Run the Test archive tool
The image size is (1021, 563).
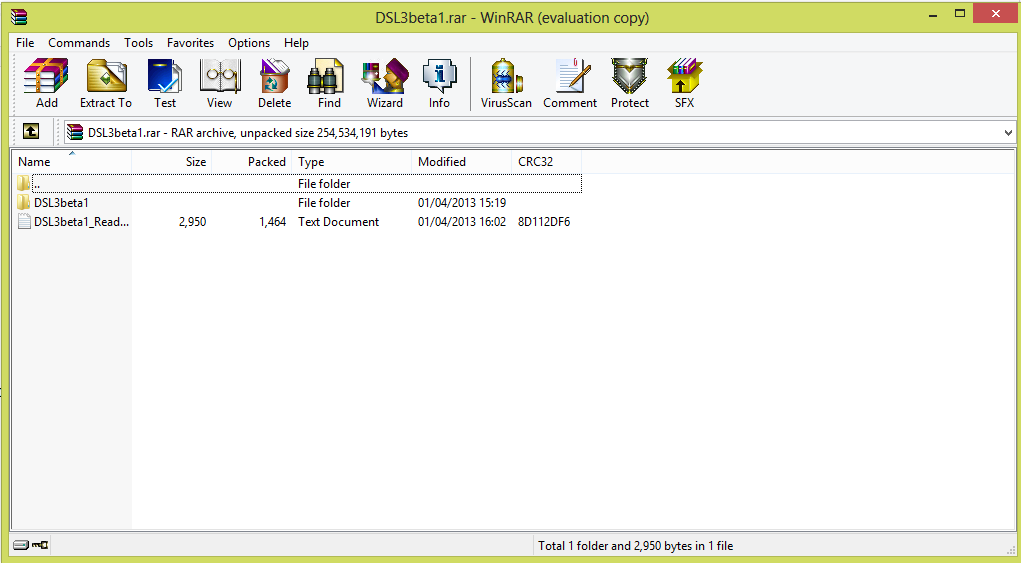point(165,83)
